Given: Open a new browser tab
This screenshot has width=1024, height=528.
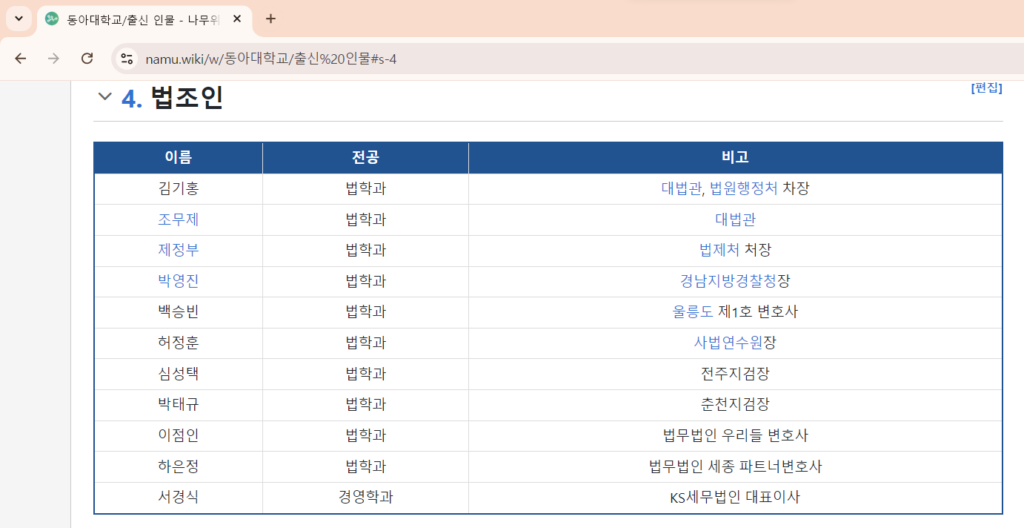Looking at the screenshot, I should (270, 19).
